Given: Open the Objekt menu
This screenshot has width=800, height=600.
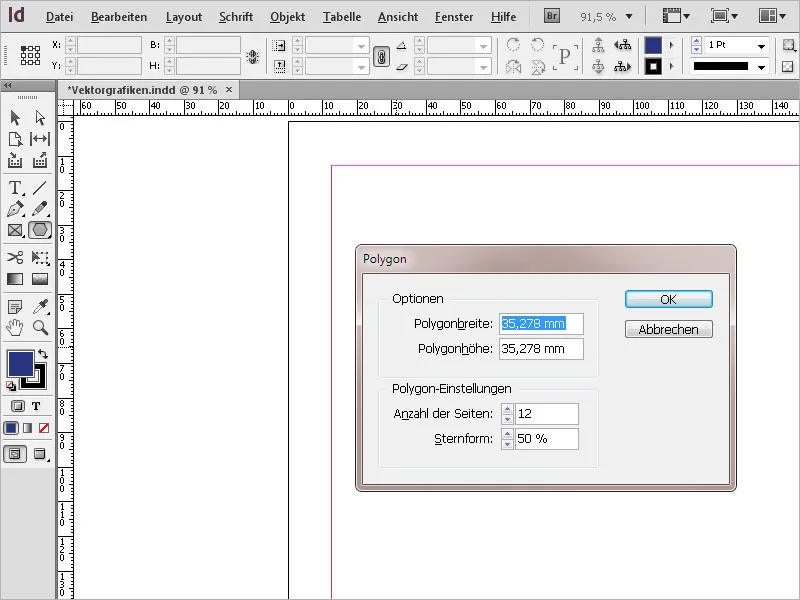Looking at the screenshot, I should click(288, 17).
